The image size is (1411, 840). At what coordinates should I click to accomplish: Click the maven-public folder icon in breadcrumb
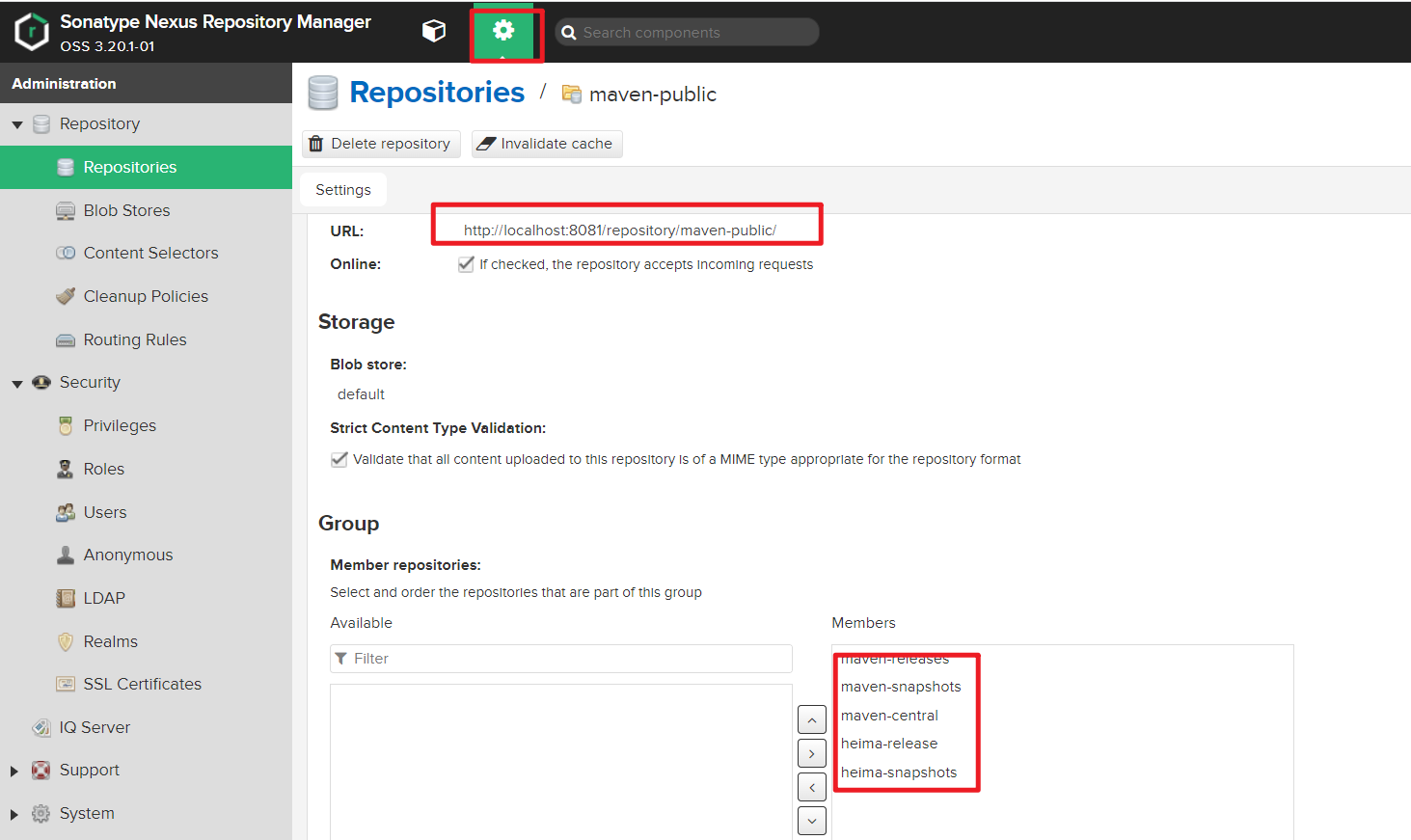pos(572,94)
